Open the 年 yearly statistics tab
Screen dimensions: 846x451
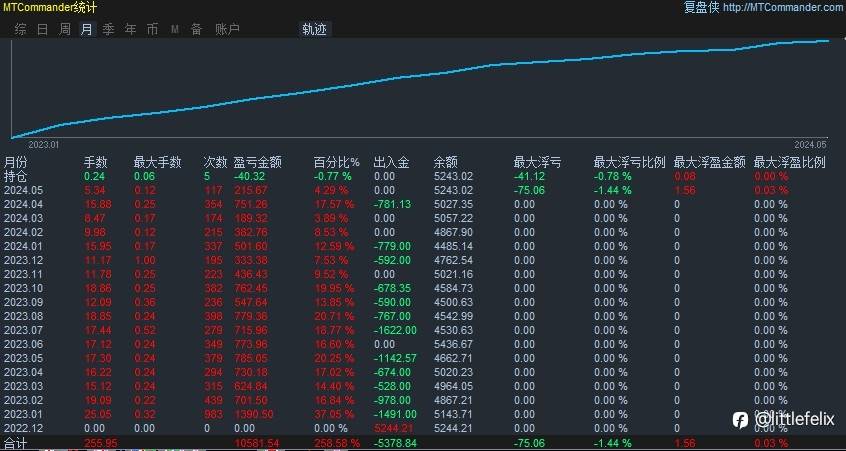131,29
